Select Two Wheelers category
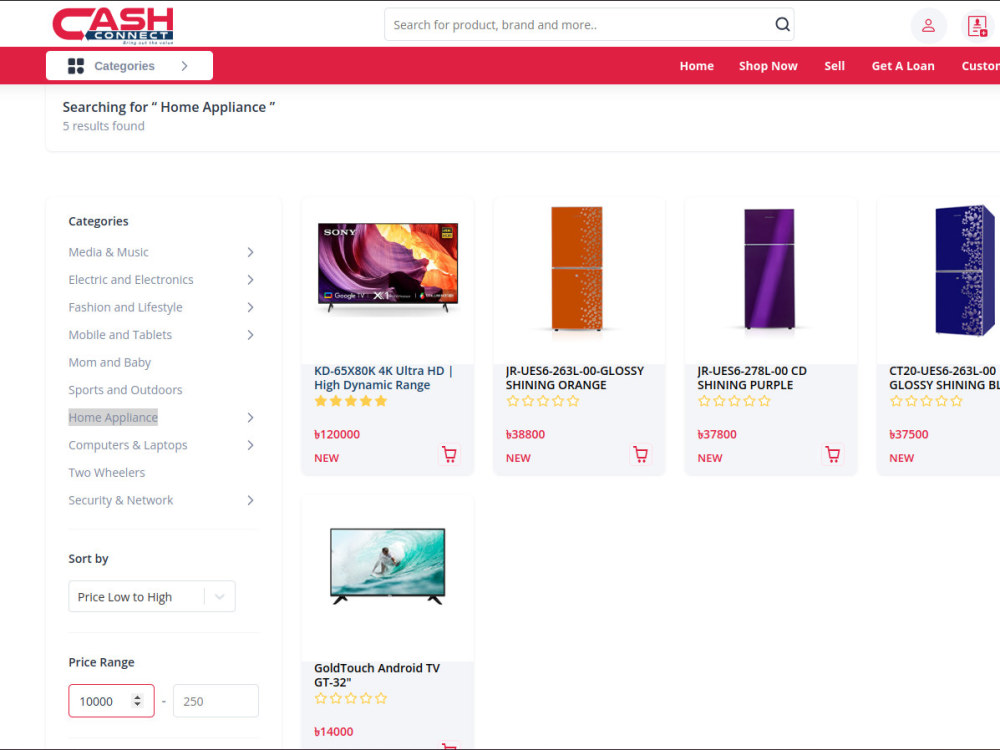The width and height of the screenshot is (1000, 750). 107,473
